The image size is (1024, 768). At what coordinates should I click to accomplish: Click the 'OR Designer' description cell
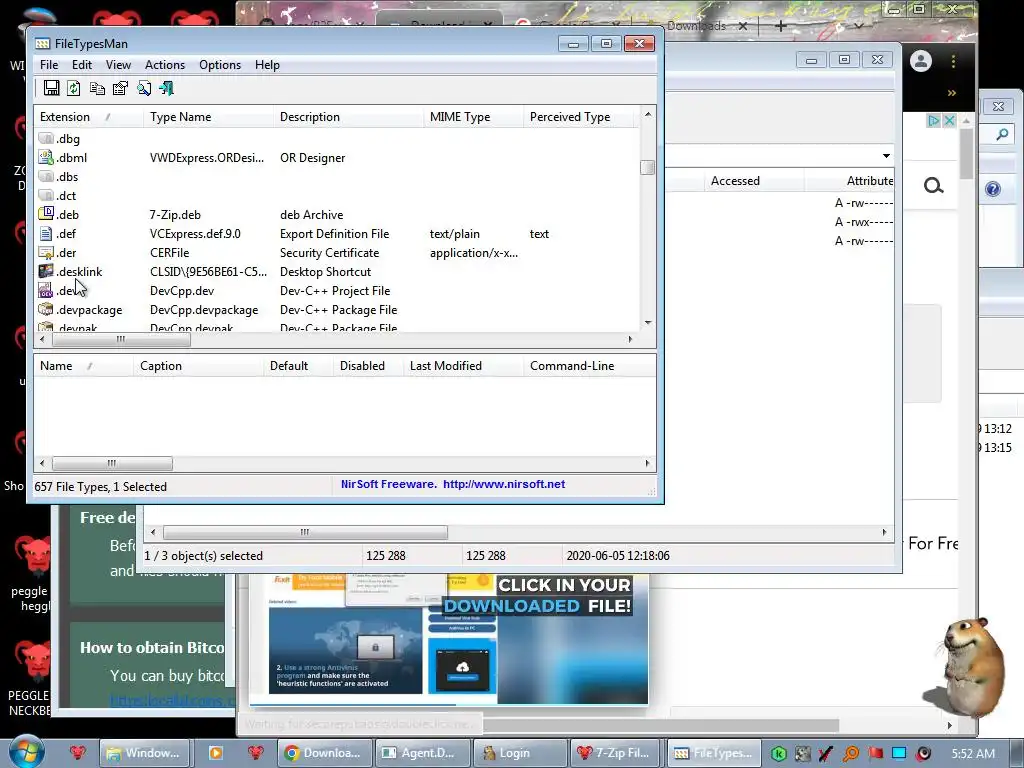click(312, 157)
